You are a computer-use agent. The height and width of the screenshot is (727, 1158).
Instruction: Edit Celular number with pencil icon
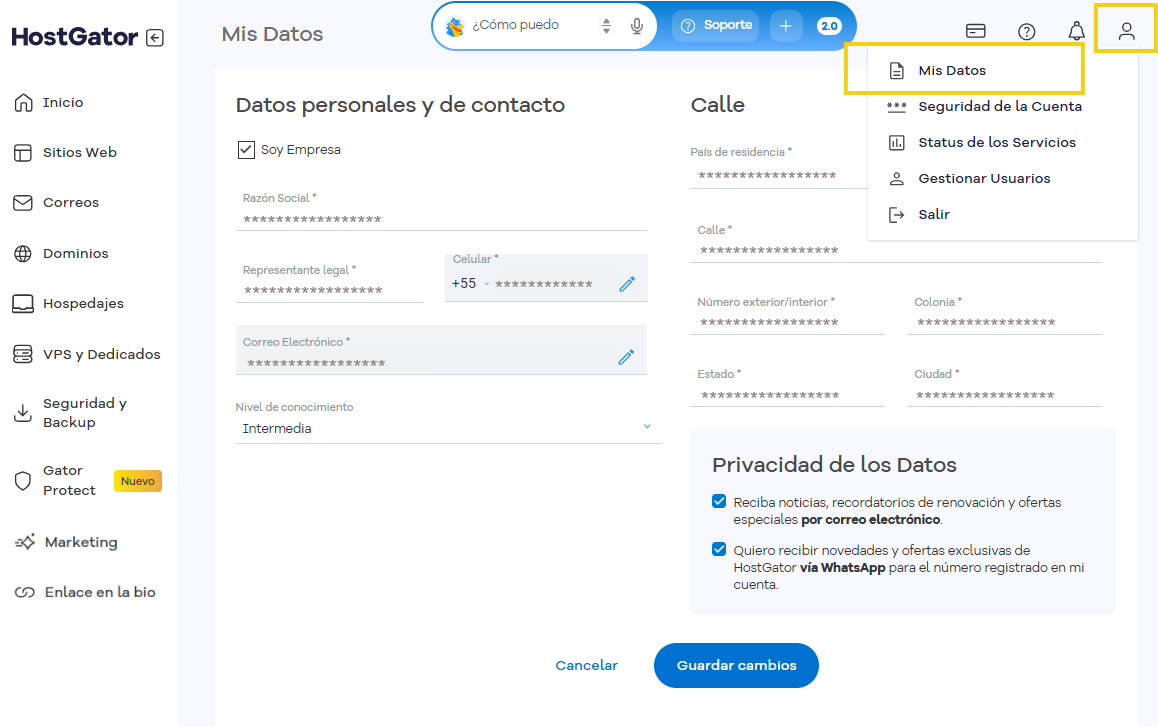tap(627, 284)
